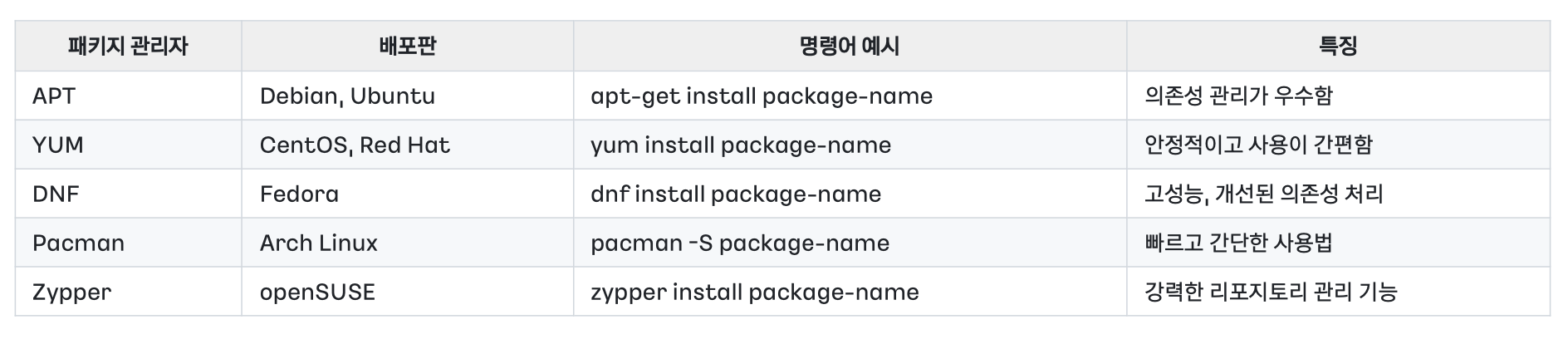The image size is (1568, 344).
Task: Click the 배포판 column header
Action: click(407, 46)
